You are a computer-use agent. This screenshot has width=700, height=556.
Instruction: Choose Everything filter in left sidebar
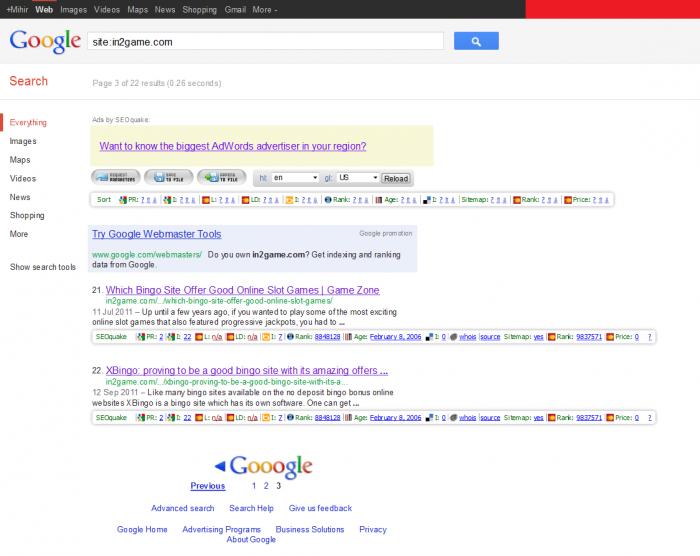tap(28, 122)
